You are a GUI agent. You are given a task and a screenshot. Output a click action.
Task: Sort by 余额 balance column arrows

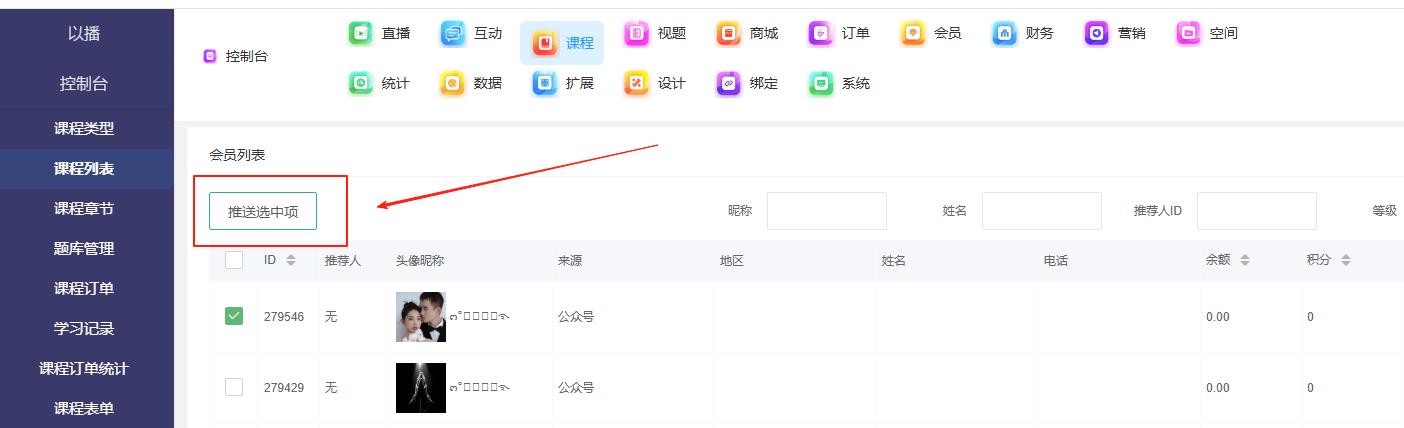point(1245,260)
